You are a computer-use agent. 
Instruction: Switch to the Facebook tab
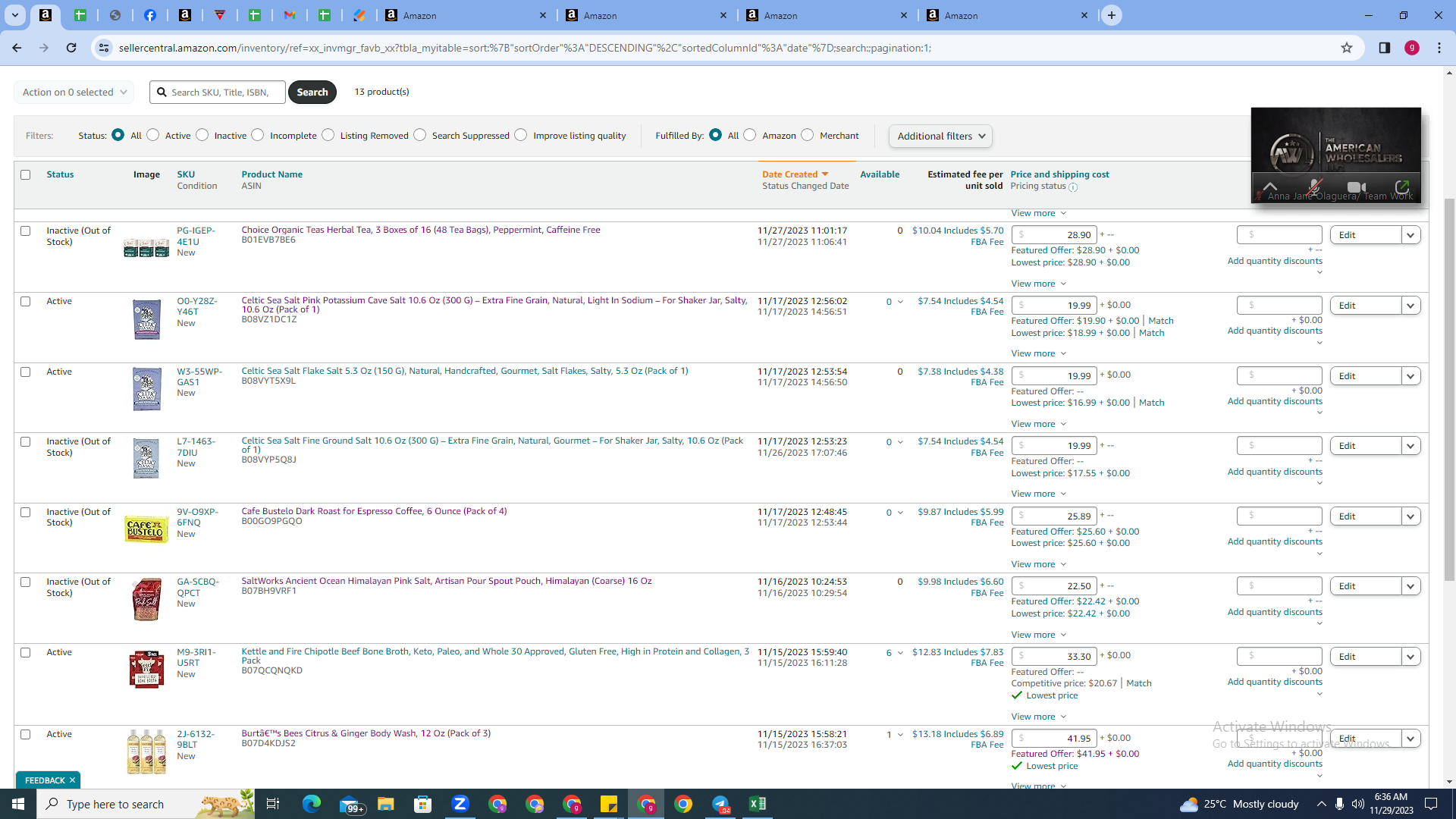pos(150,15)
